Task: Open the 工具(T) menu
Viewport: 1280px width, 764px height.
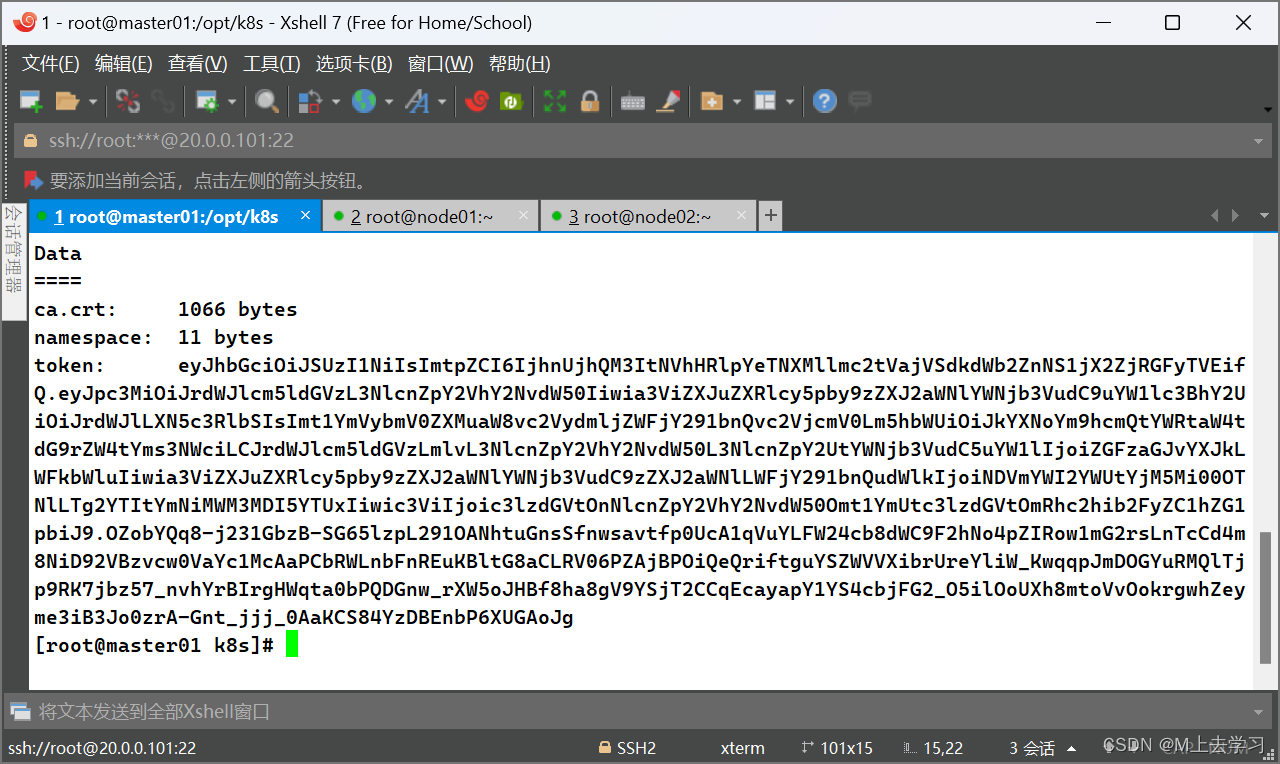Action: click(x=272, y=64)
